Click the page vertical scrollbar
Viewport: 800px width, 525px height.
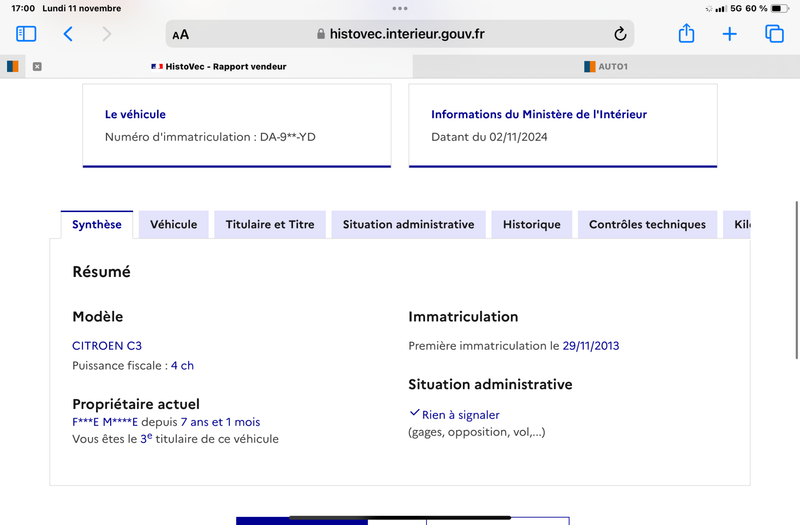click(x=796, y=280)
